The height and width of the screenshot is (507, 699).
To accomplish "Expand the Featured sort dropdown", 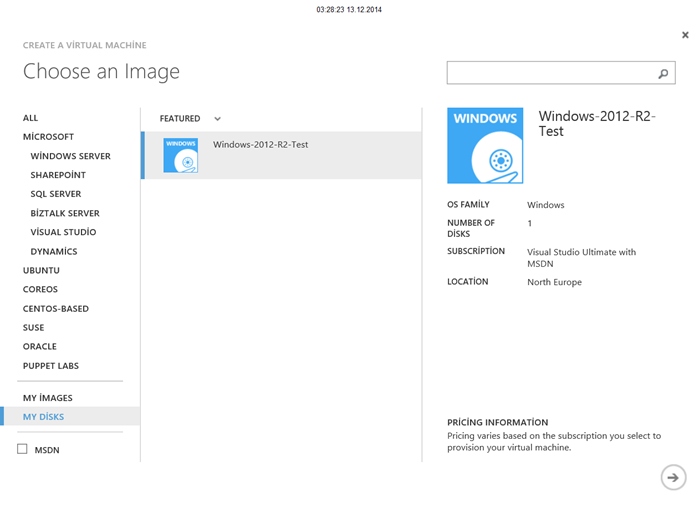I will pos(217,119).
